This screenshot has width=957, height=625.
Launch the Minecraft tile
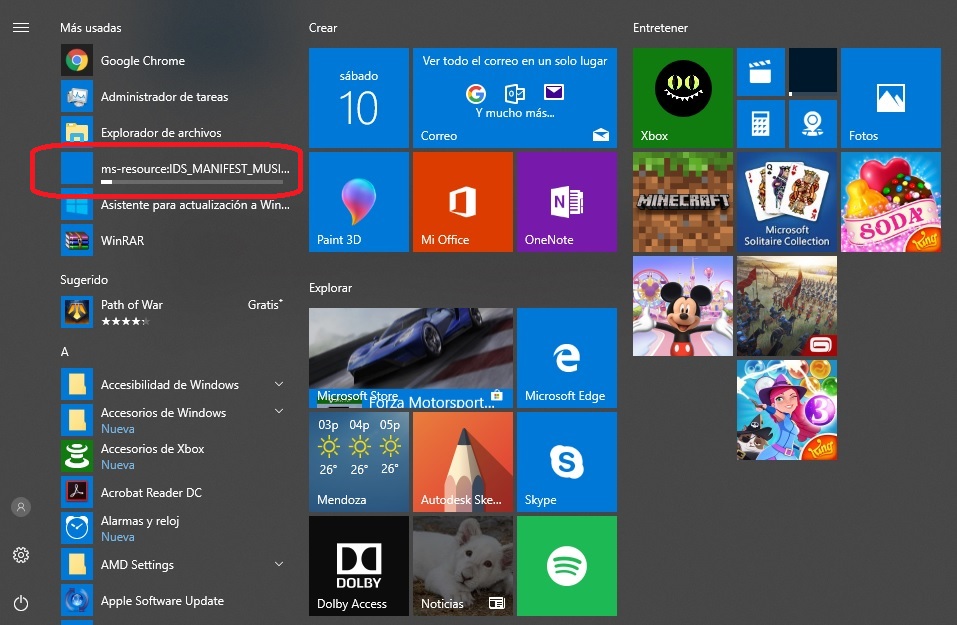click(x=683, y=202)
